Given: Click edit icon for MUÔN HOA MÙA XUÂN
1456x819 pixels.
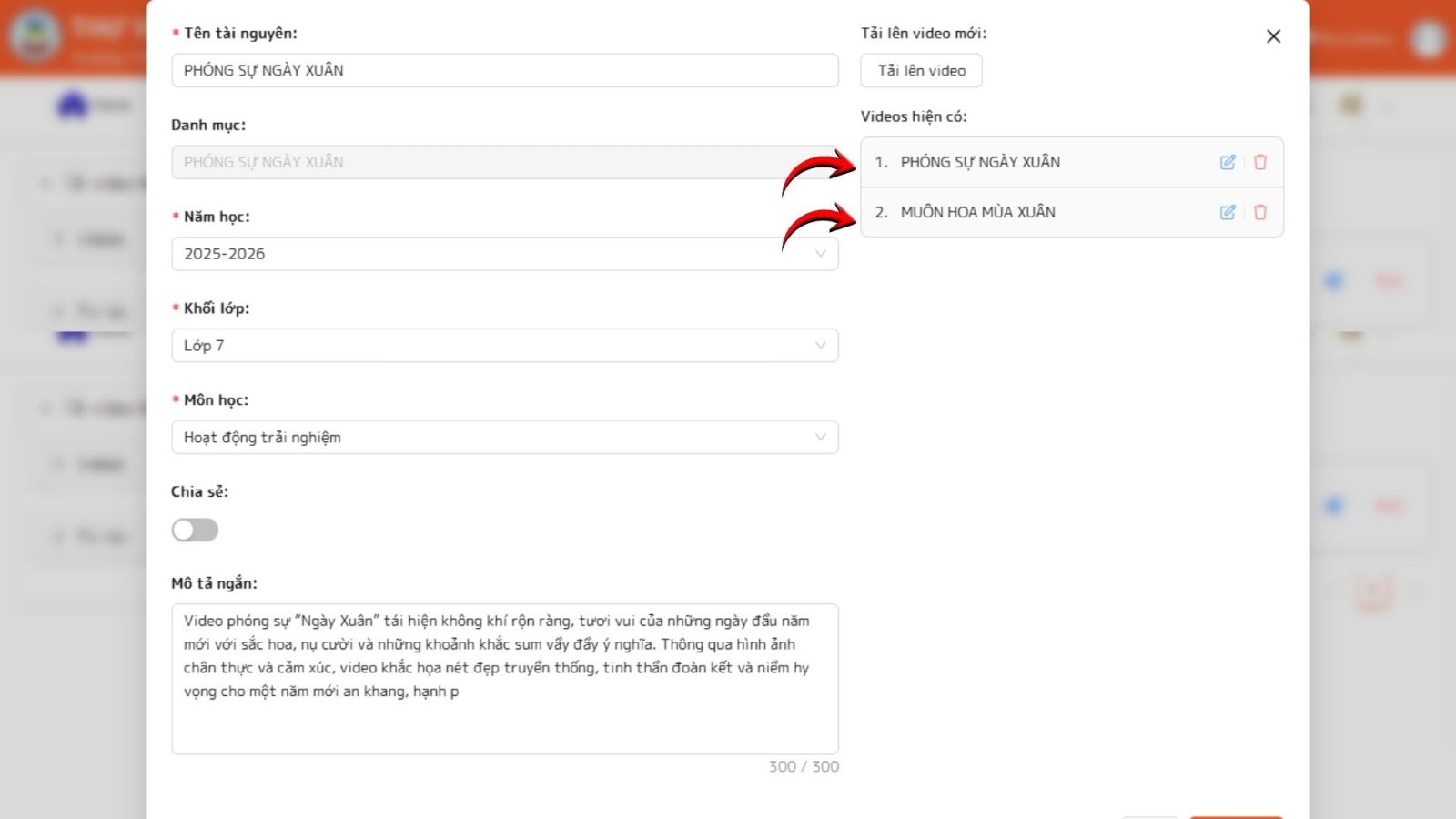Looking at the screenshot, I should 1228,212.
